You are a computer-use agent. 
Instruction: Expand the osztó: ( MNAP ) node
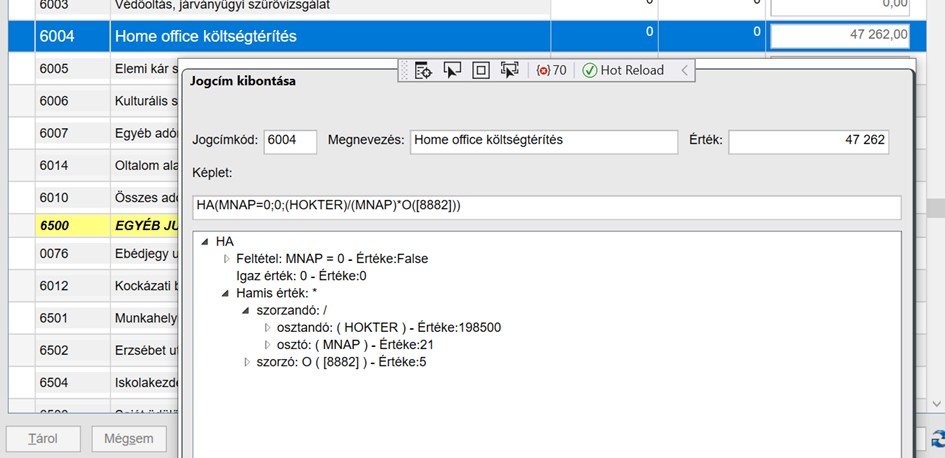(x=268, y=345)
